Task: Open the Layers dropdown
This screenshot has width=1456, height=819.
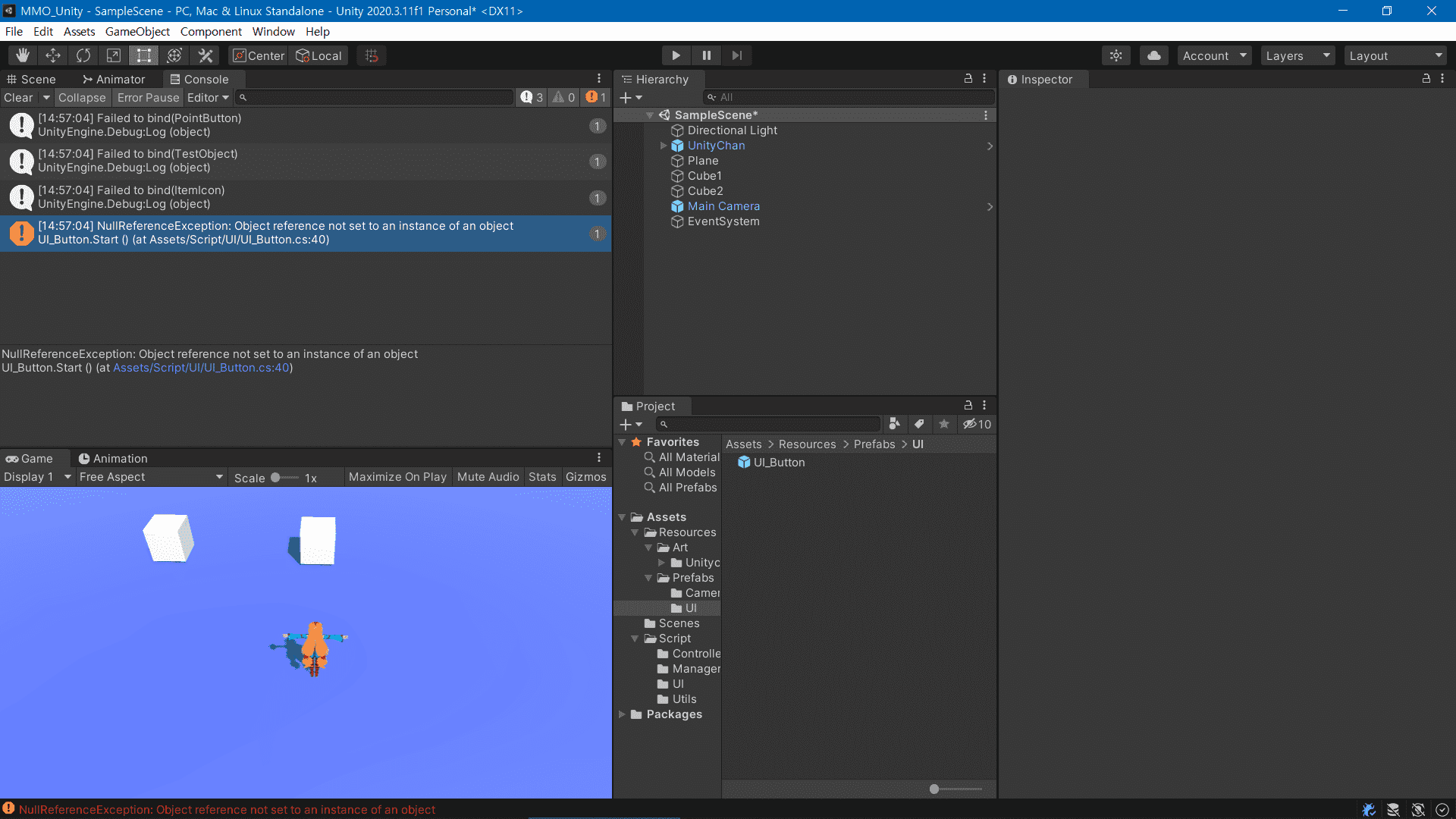Action: 1298,55
